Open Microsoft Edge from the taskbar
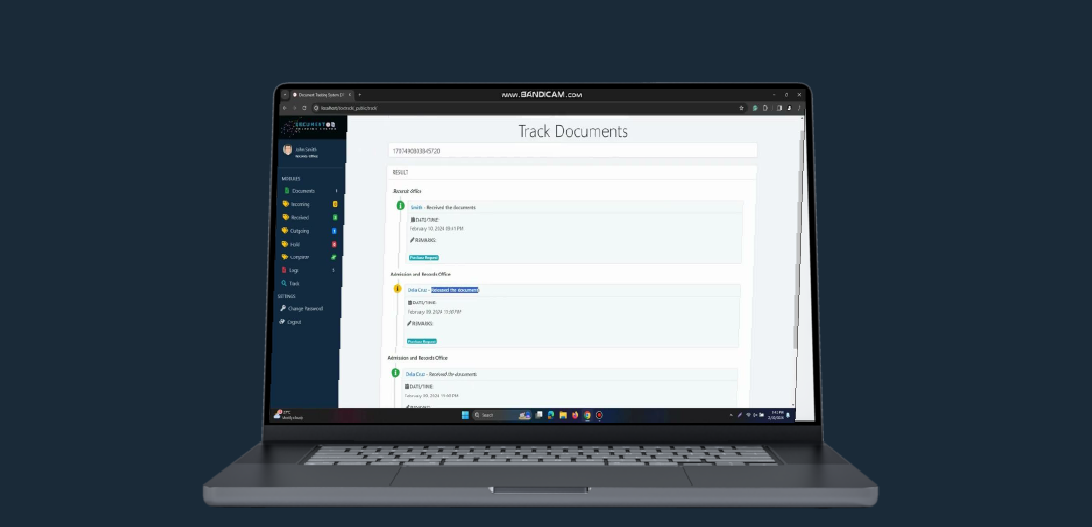This screenshot has height=527, width=1092. 551,415
